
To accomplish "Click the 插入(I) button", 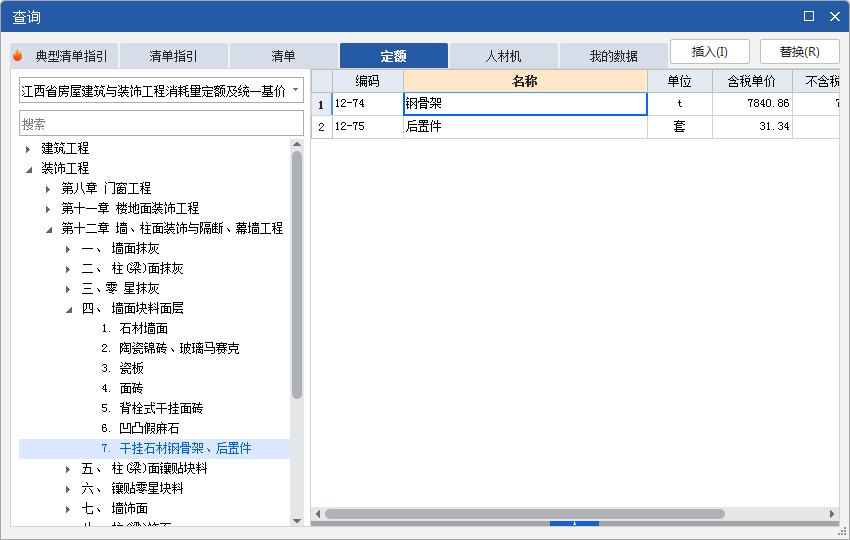I will pyautogui.click(x=710, y=52).
